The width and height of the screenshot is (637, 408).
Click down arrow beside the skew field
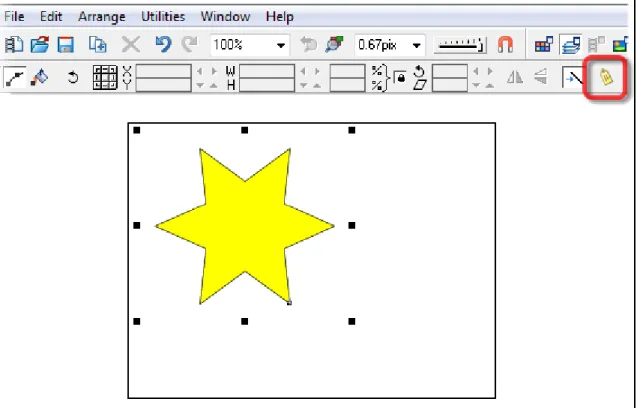(476, 85)
